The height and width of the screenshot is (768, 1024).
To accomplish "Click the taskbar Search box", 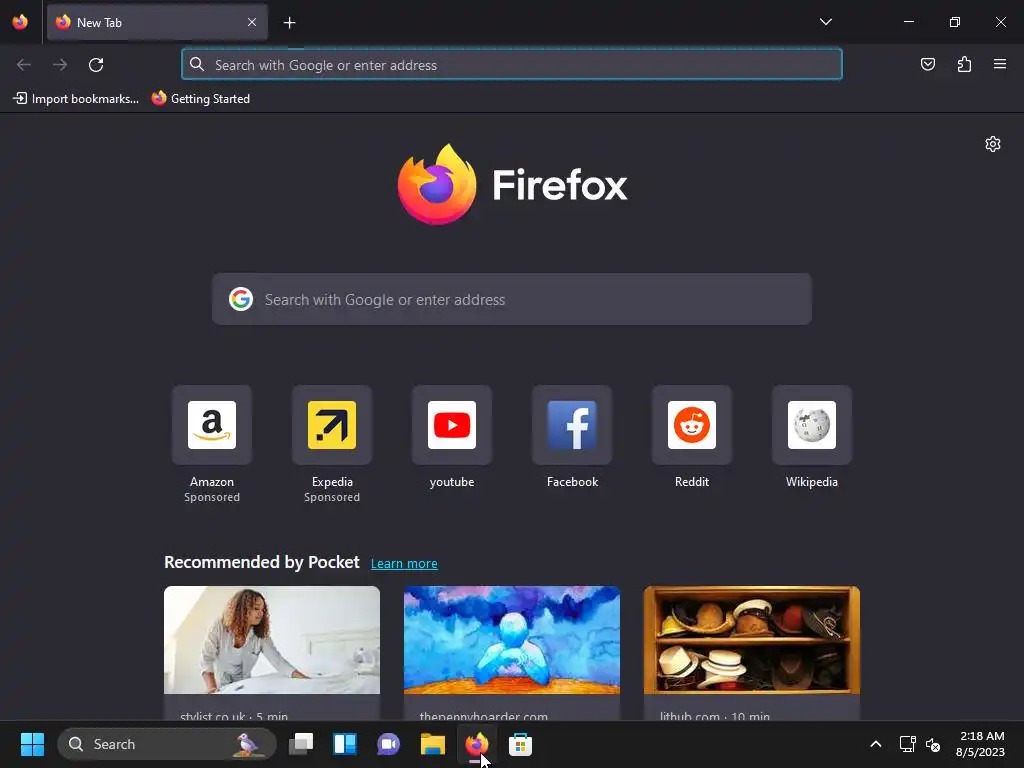I will coord(167,744).
